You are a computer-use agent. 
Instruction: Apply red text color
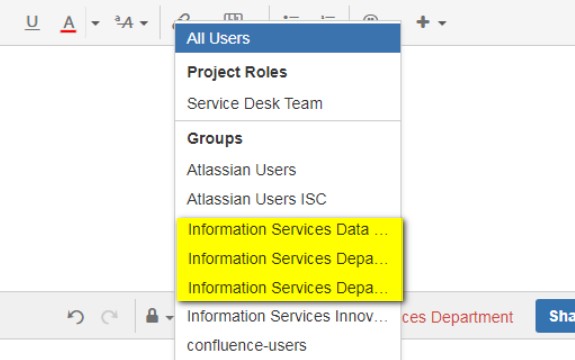point(68,23)
